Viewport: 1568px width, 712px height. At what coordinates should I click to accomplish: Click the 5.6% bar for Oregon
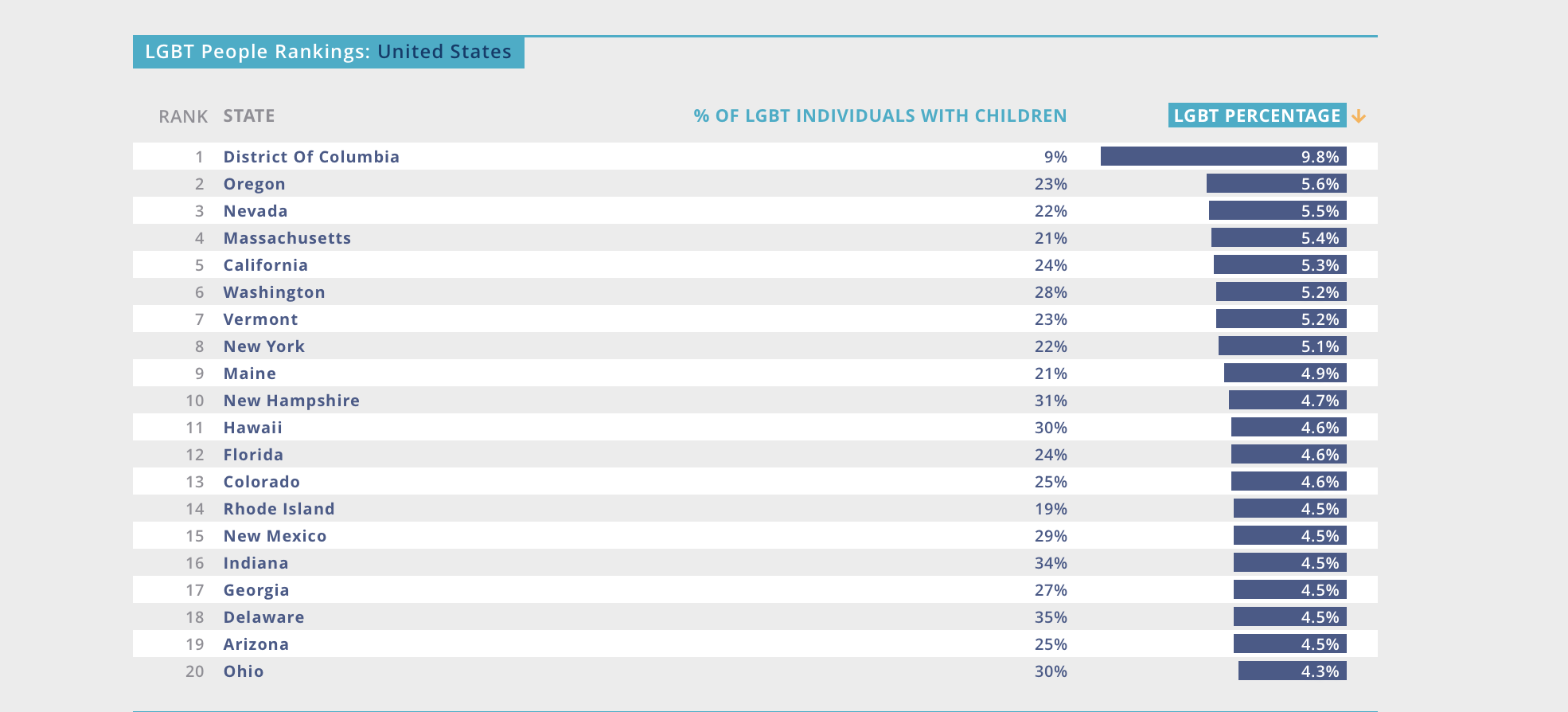pos(1276,184)
